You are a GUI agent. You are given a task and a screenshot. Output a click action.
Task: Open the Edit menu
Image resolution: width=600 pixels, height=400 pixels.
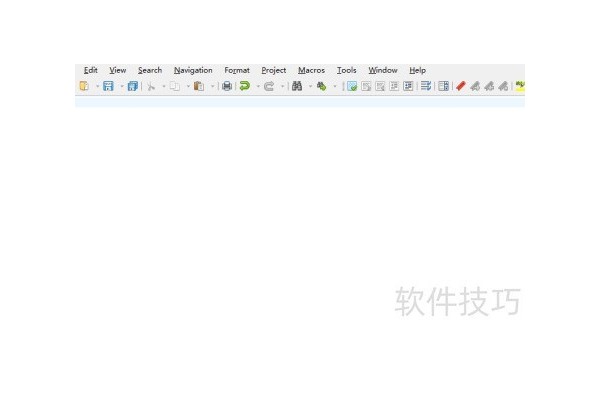91,70
